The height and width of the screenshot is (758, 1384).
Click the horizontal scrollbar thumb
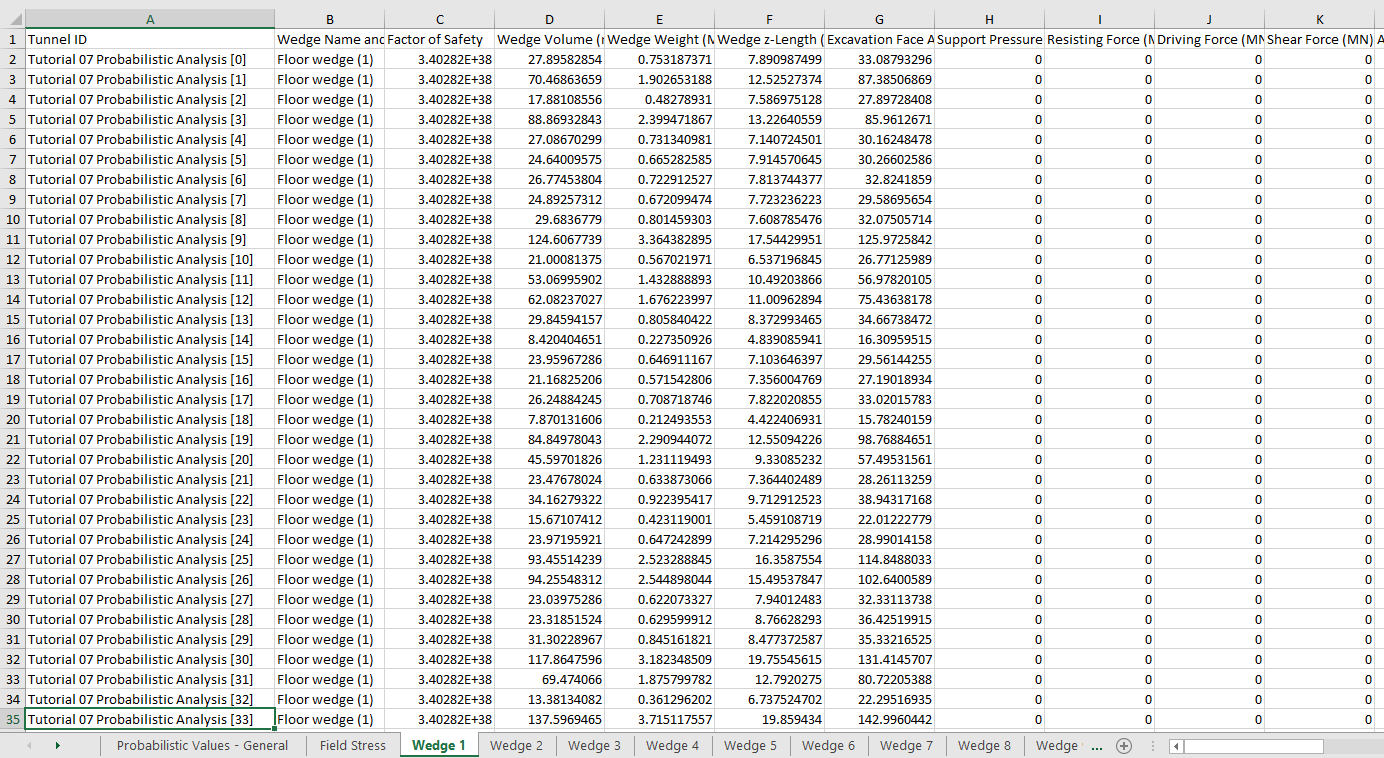[1253, 746]
